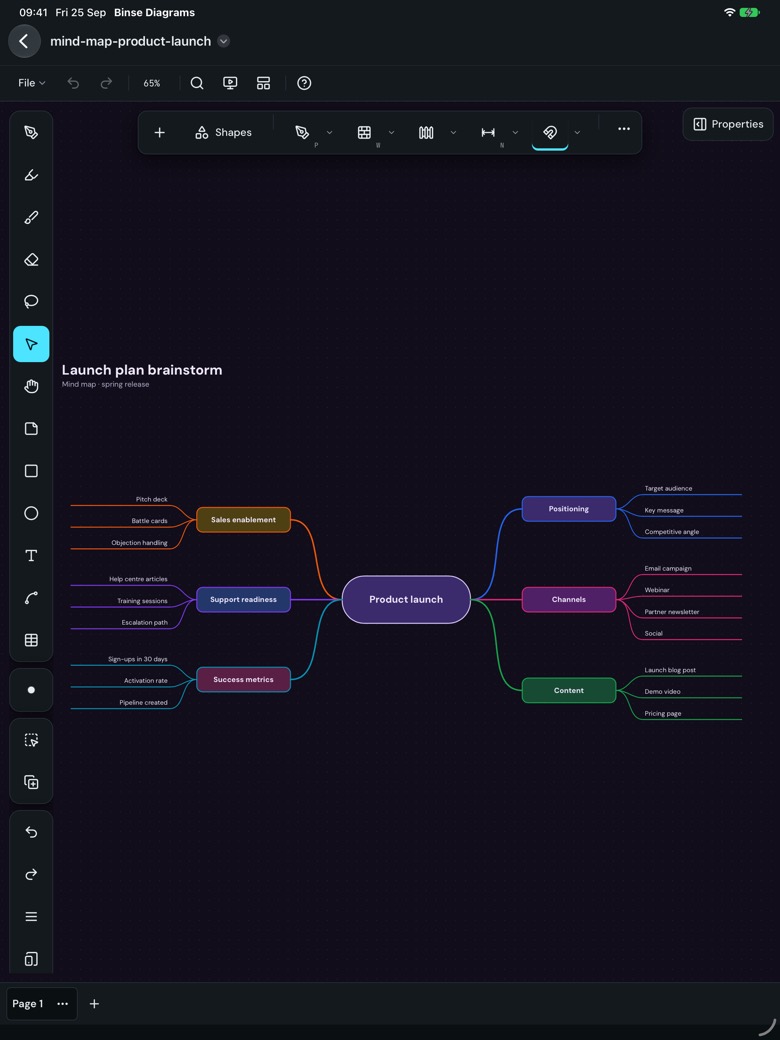Click the 'Sign-ups in 30 days' leaf text
The height and width of the screenshot is (1040, 780).
(138, 659)
